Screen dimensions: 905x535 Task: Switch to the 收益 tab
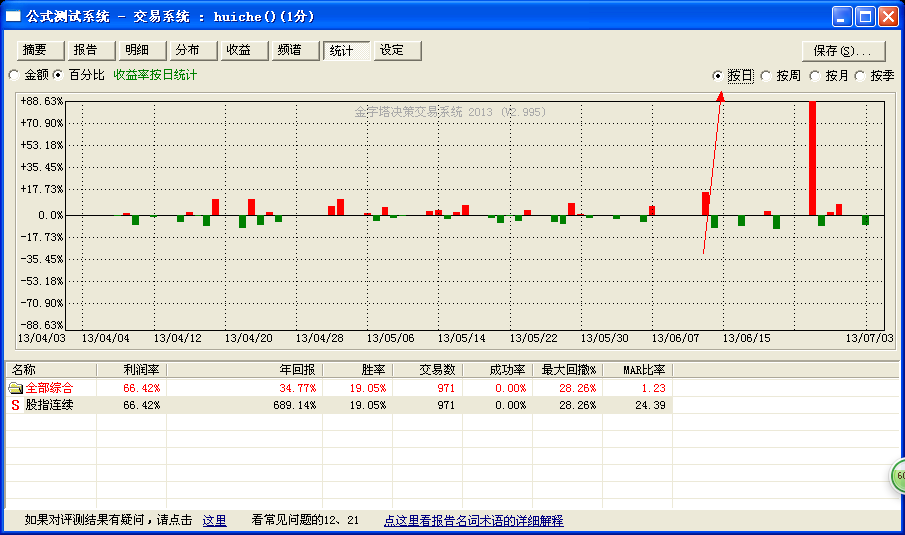[238, 50]
